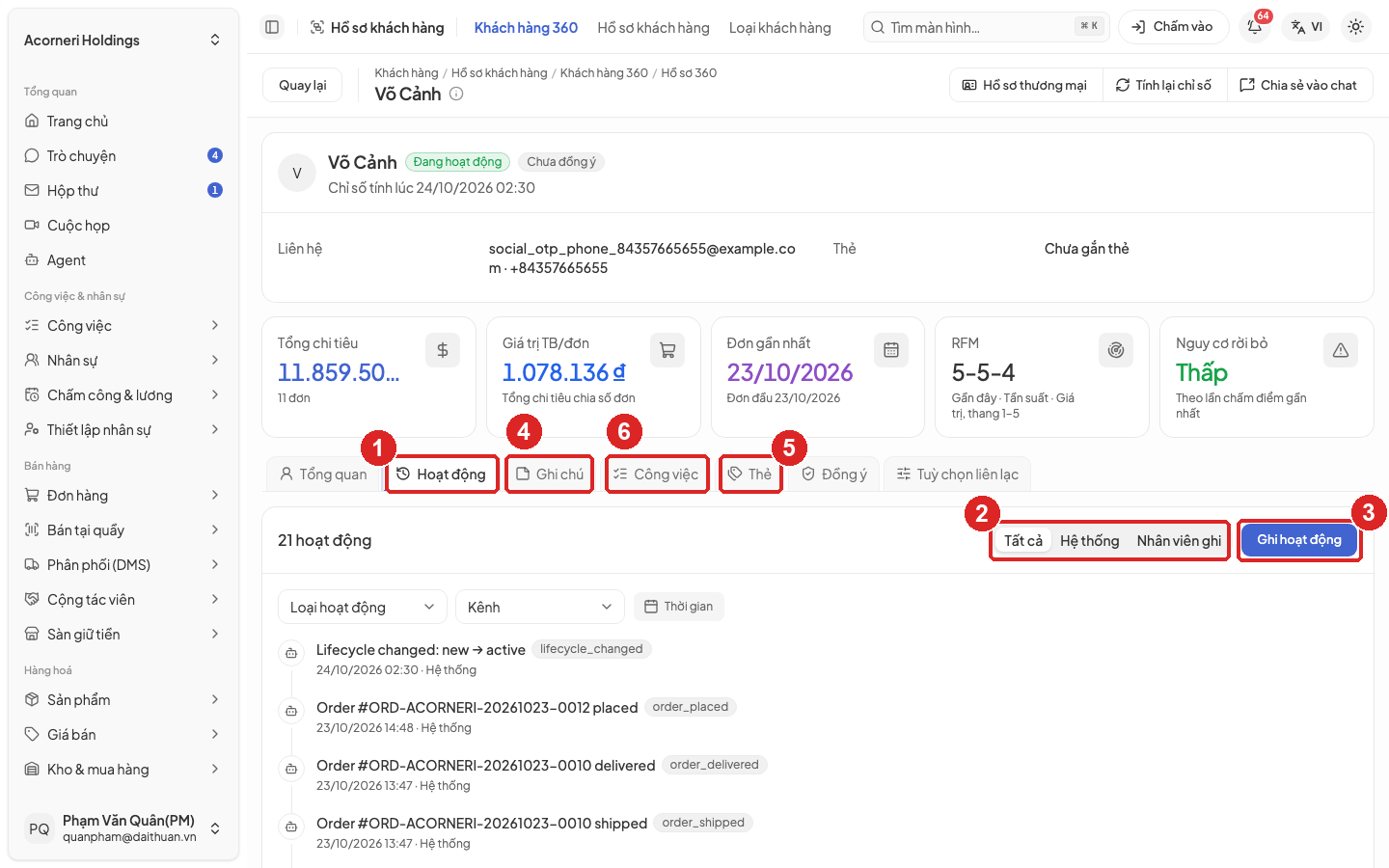The height and width of the screenshot is (868, 1389).
Task: Open user menu Phạm Văn Quân(PM)
Action: coord(123,828)
